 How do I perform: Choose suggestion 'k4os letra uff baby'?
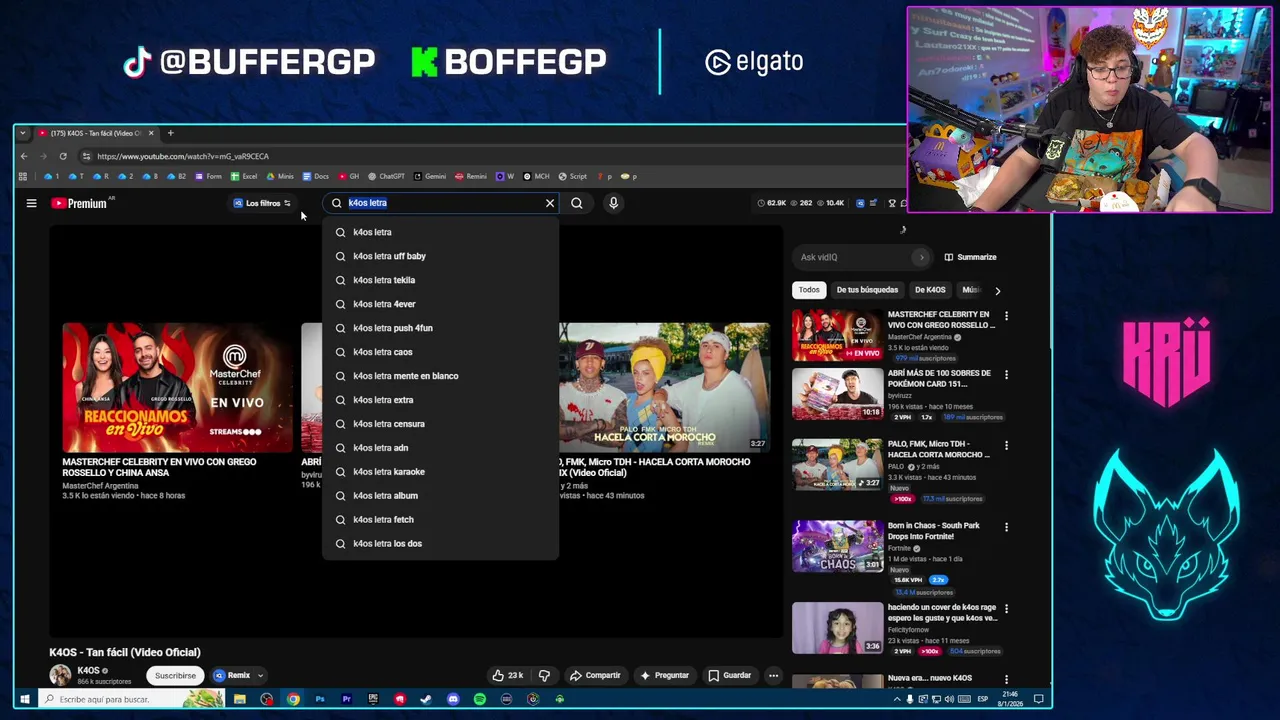(x=440, y=256)
